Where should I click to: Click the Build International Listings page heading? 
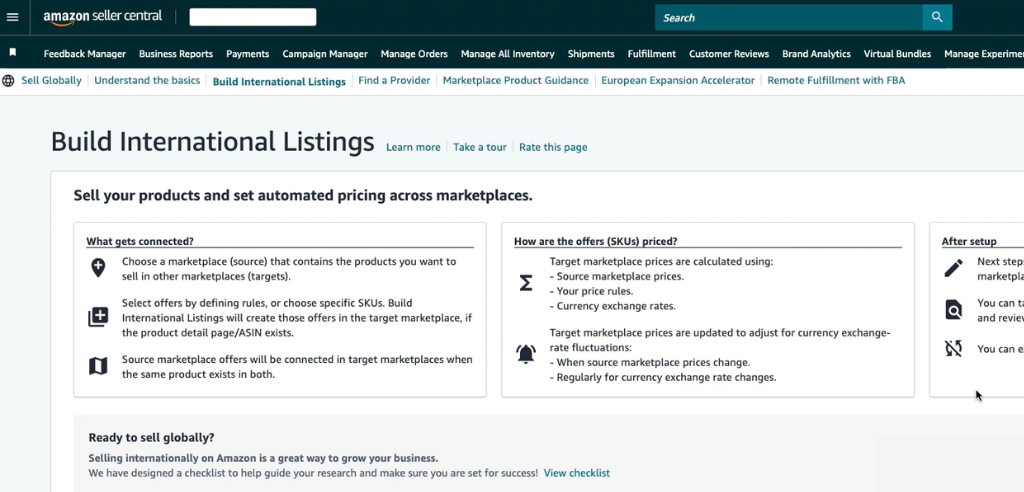point(212,142)
